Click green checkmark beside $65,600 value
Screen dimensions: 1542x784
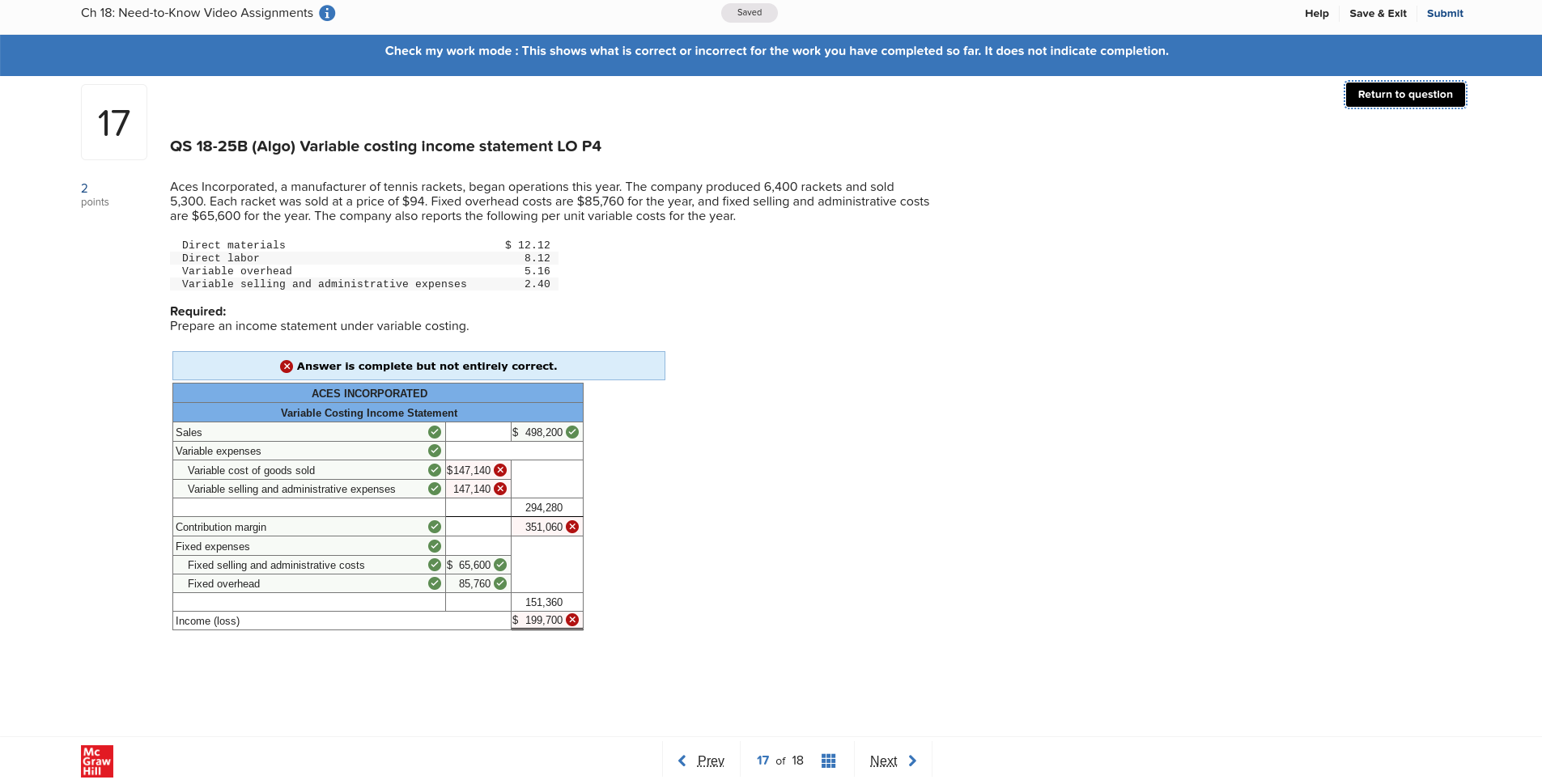tap(500, 565)
